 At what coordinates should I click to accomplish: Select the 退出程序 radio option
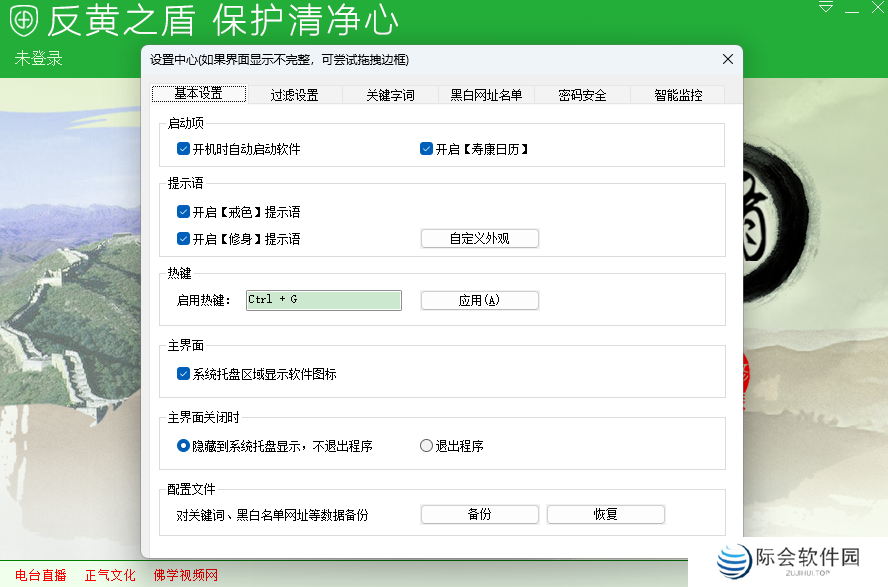click(x=426, y=445)
